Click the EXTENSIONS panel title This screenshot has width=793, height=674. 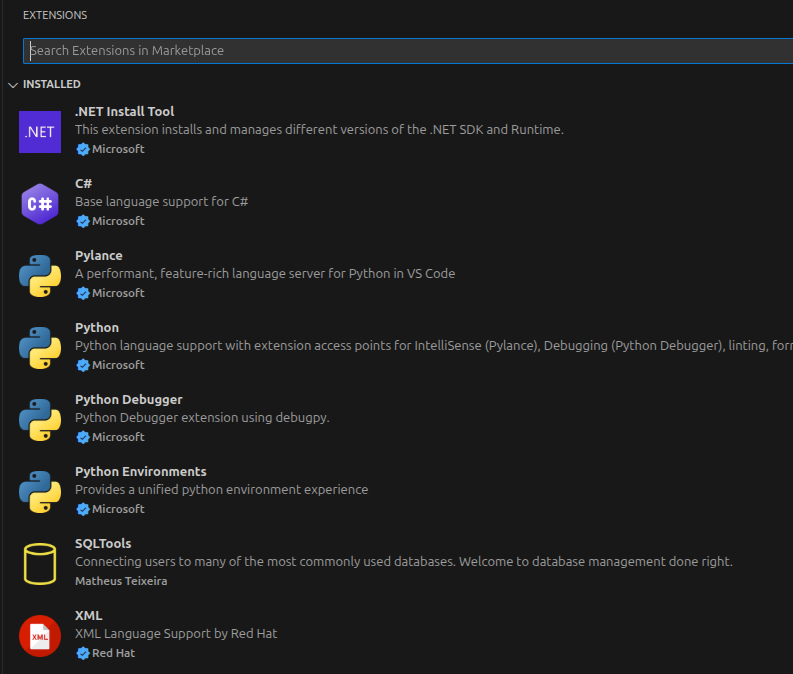coord(55,16)
